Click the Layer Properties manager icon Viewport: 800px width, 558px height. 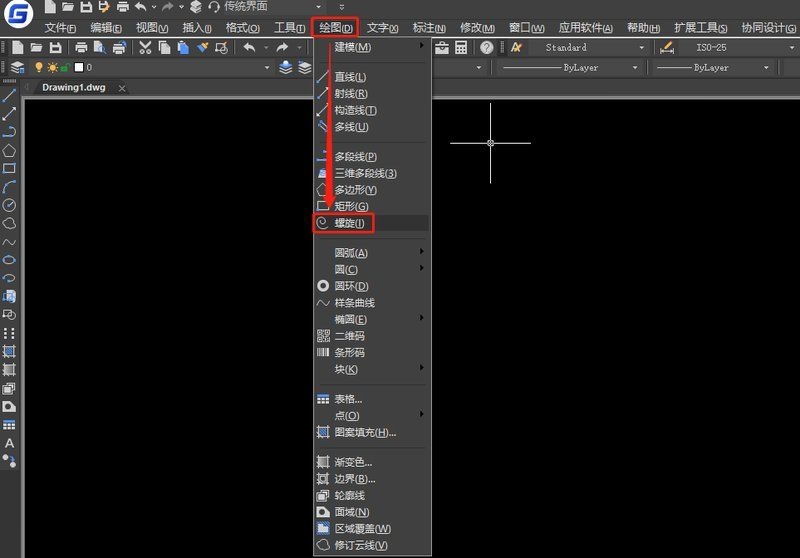pos(17,67)
